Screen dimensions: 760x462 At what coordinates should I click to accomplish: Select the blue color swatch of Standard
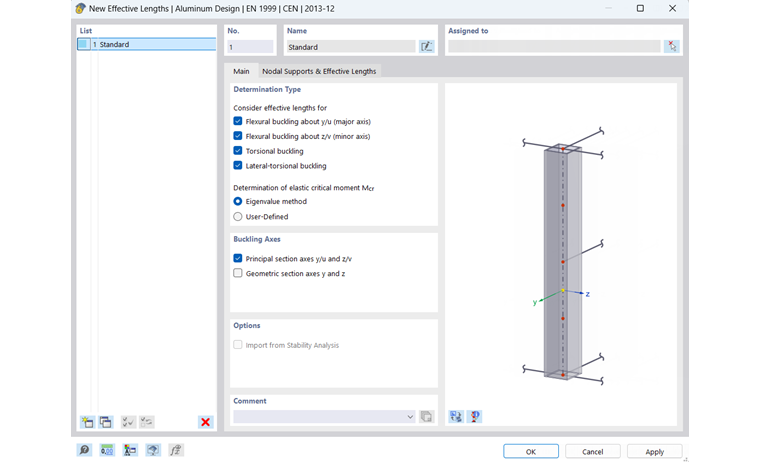tap(83, 44)
